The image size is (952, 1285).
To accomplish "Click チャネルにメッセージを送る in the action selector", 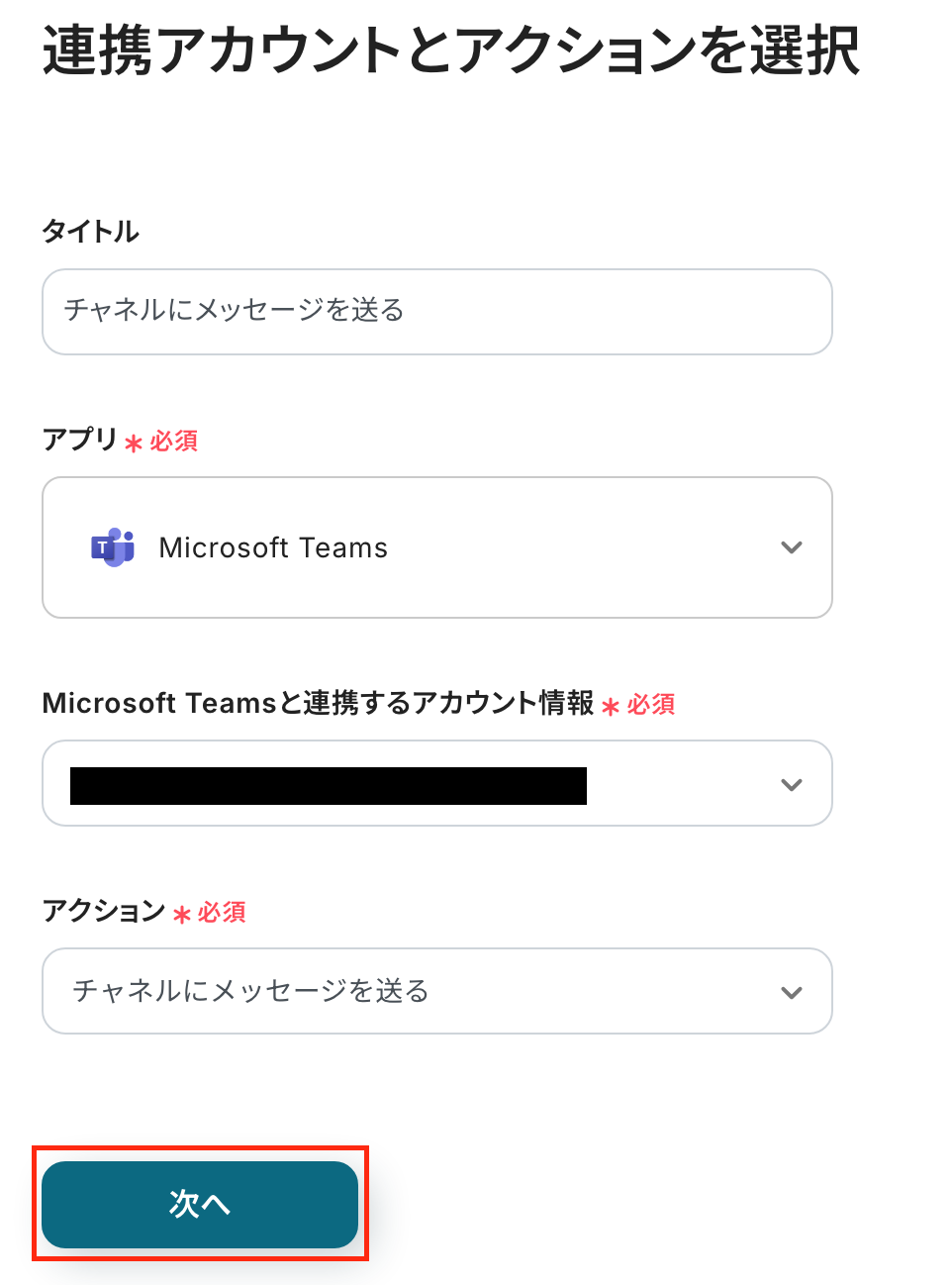I will (x=250, y=991).
